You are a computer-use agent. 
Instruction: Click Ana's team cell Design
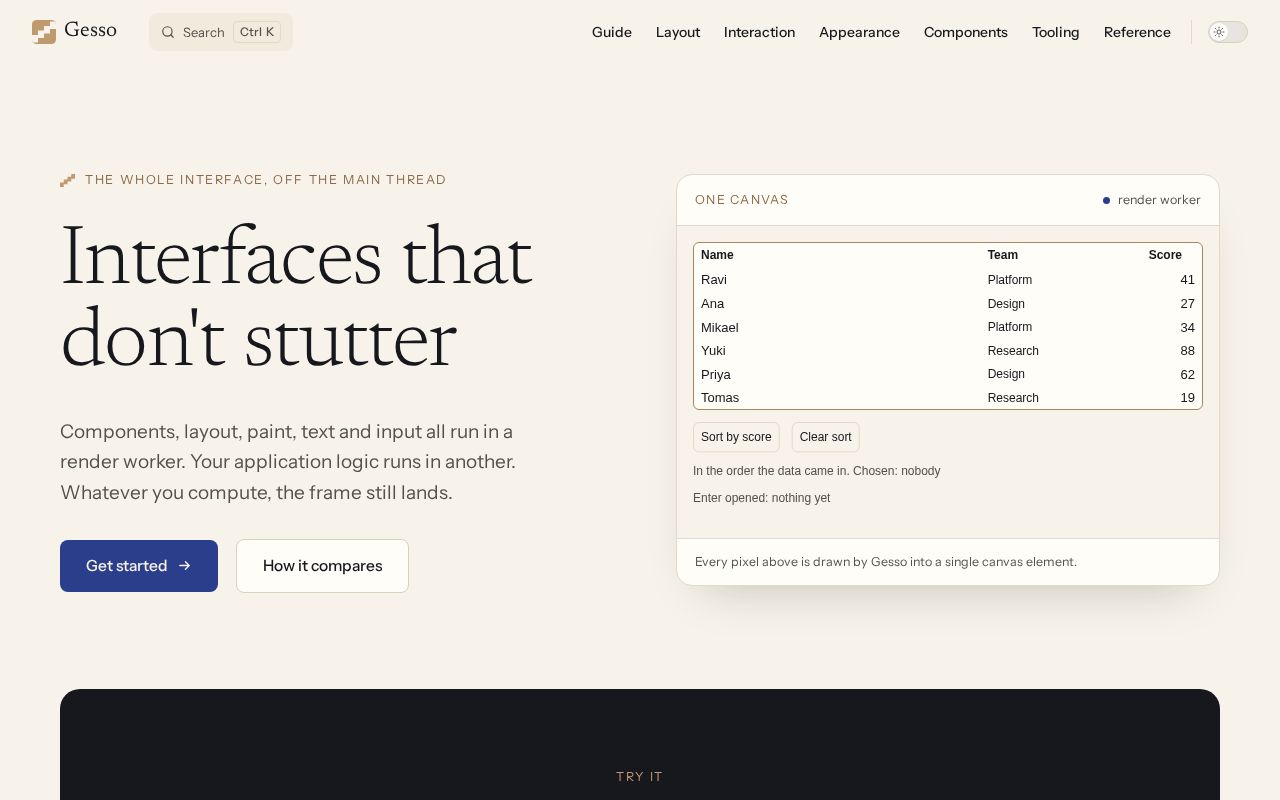tap(1006, 304)
